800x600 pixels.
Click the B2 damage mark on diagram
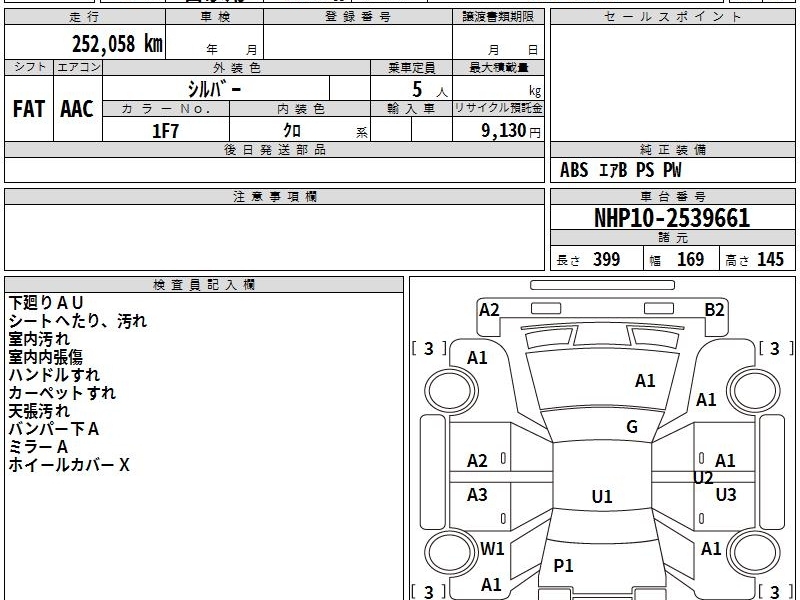coord(714,310)
